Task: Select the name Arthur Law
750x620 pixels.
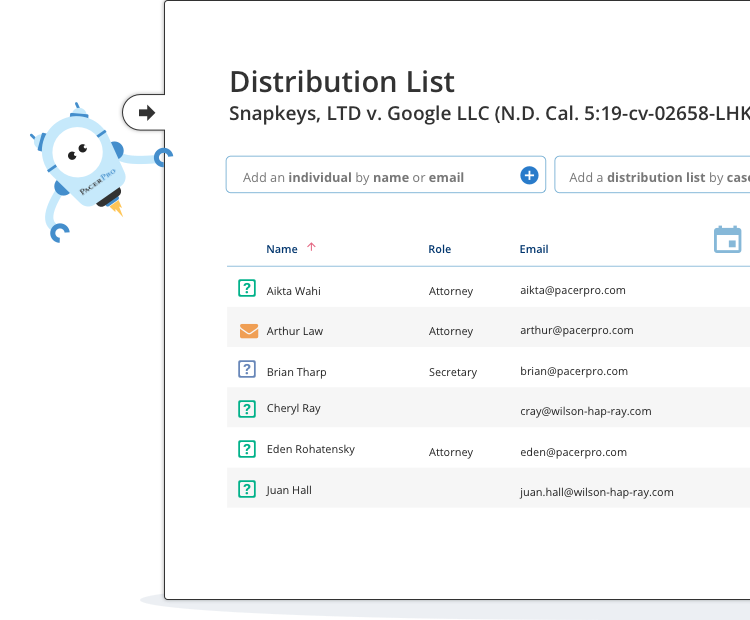Action: click(x=295, y=331)
